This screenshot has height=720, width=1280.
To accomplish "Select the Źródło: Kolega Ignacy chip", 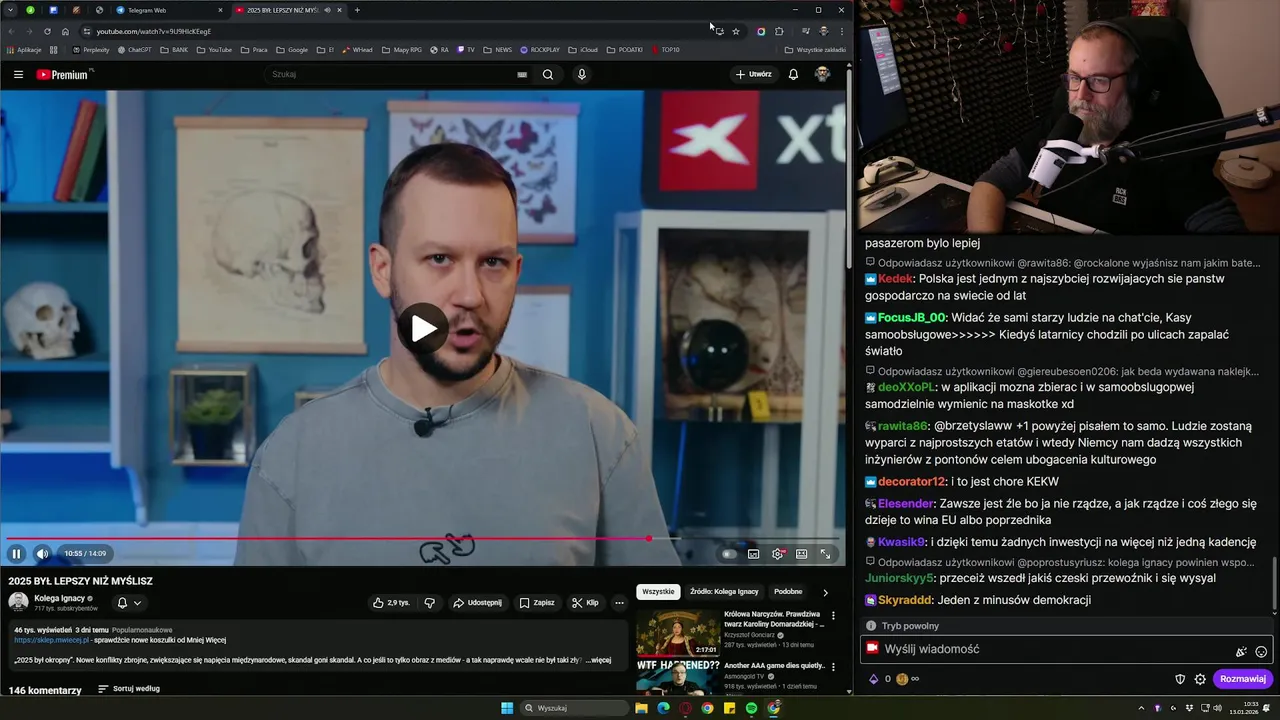I will (724, 592).
